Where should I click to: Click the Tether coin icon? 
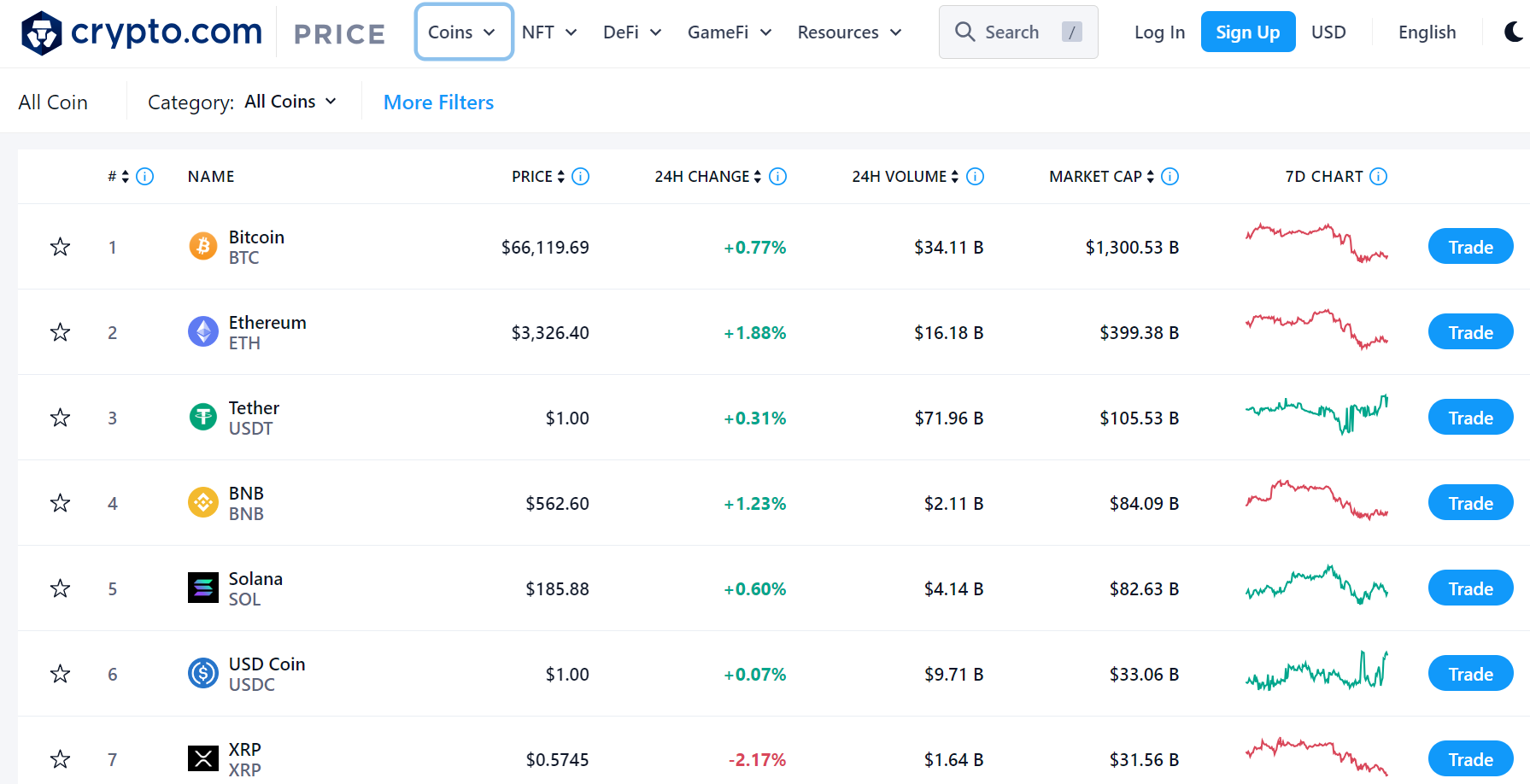point(203,417)
